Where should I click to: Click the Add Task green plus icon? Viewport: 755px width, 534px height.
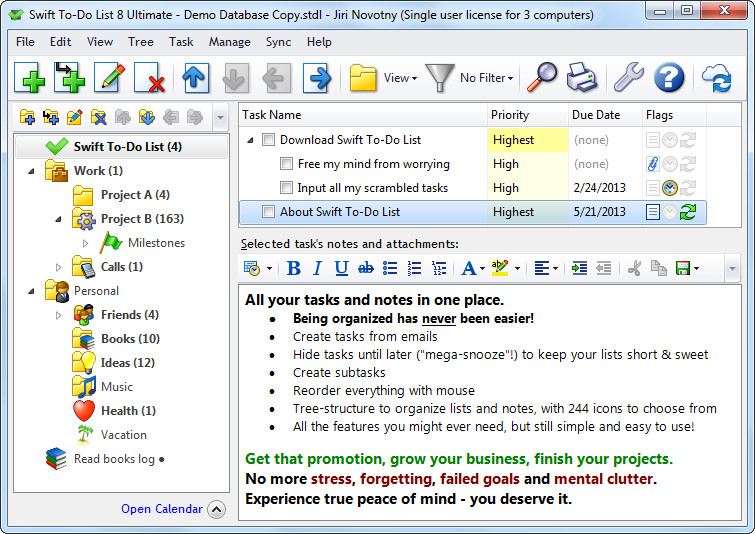point(30,78)
